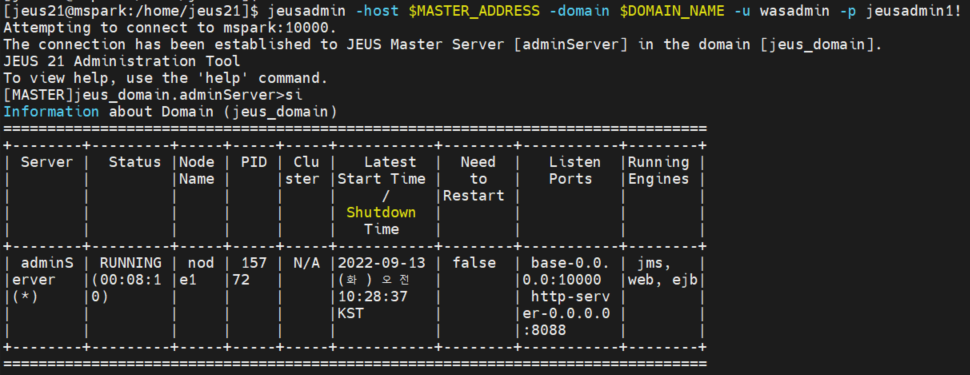Click the 'Server' column header
970x375 pixels.
coord(47,162)
